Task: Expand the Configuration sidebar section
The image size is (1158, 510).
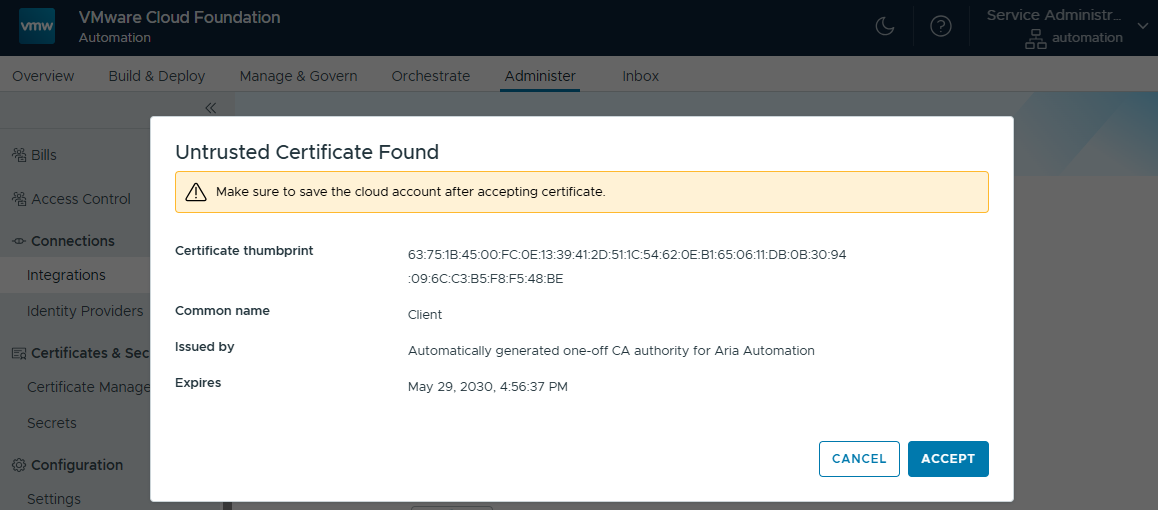Action: click(77, 465)
